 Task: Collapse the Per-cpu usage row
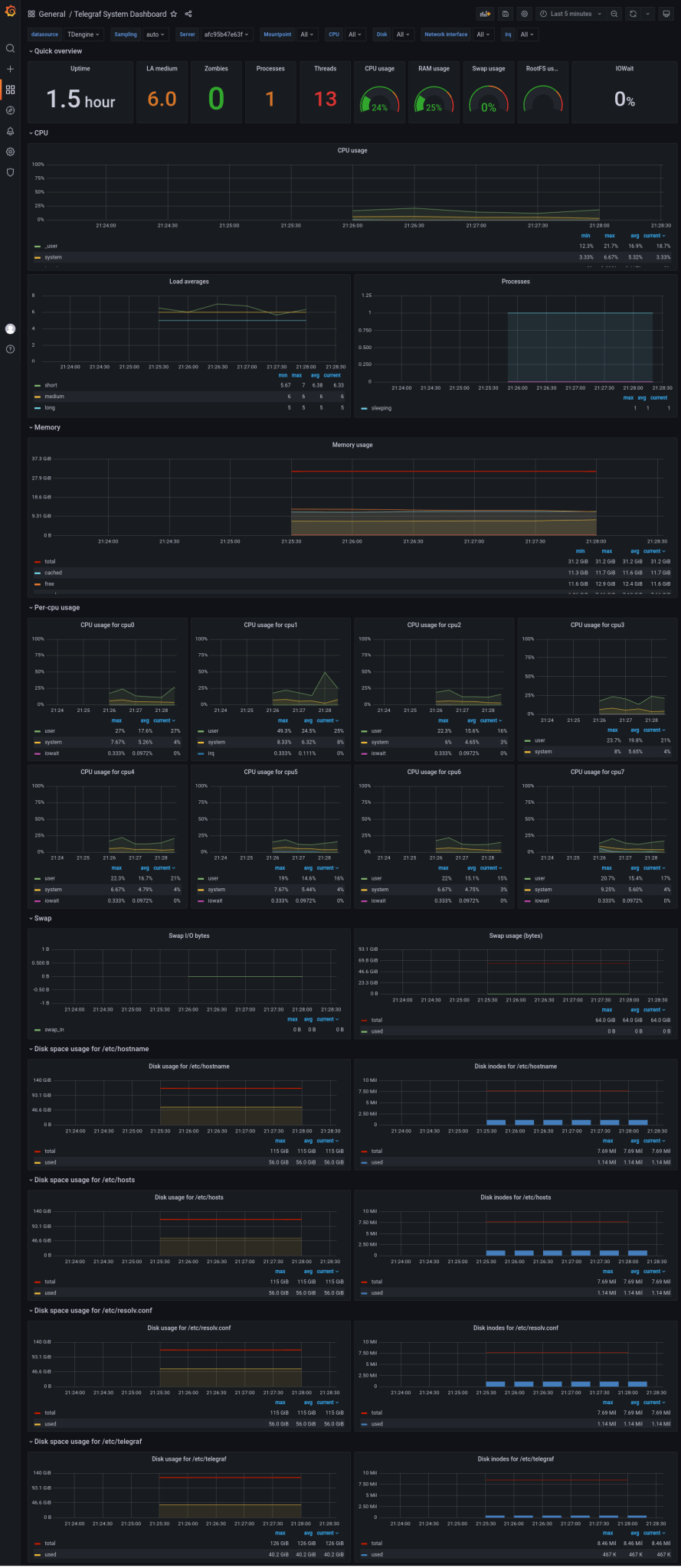57,607
